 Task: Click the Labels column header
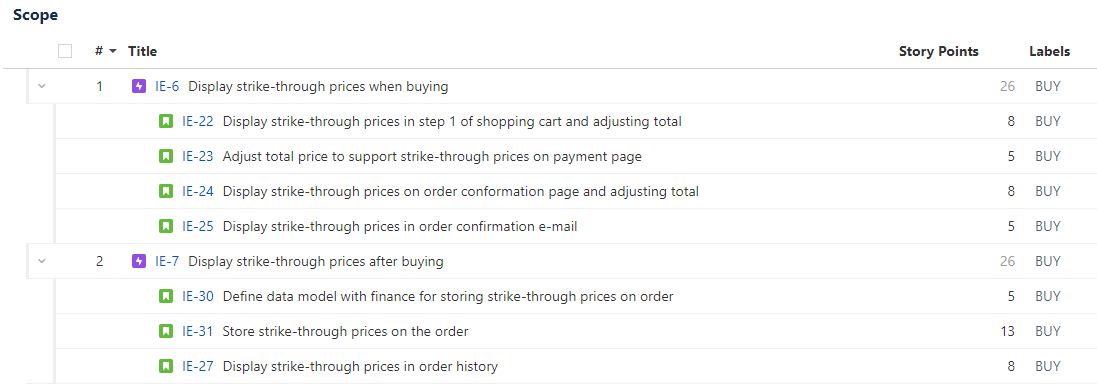coord(1049,51)
